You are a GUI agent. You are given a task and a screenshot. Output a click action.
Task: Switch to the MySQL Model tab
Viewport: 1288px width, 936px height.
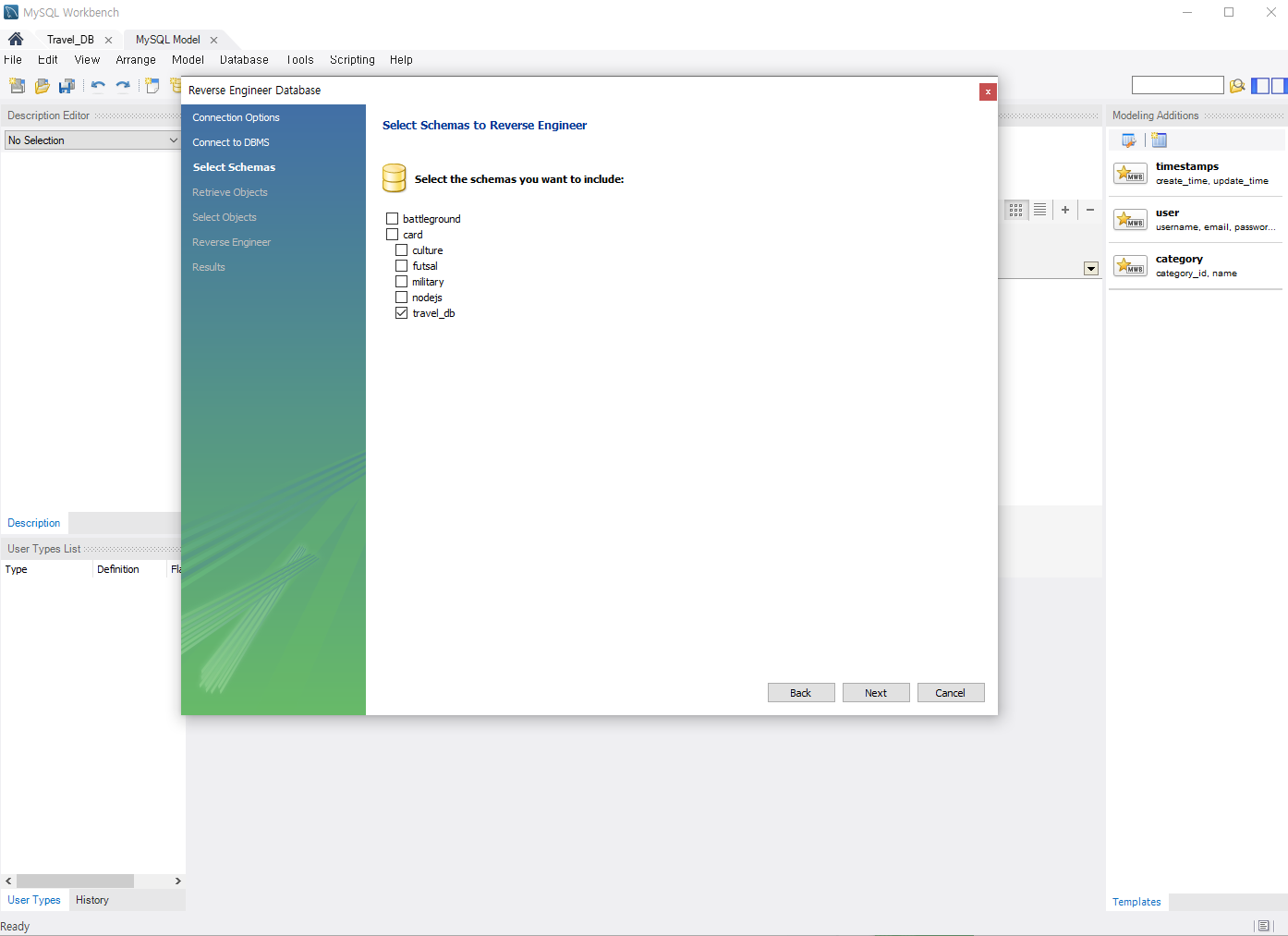(167, 40)
